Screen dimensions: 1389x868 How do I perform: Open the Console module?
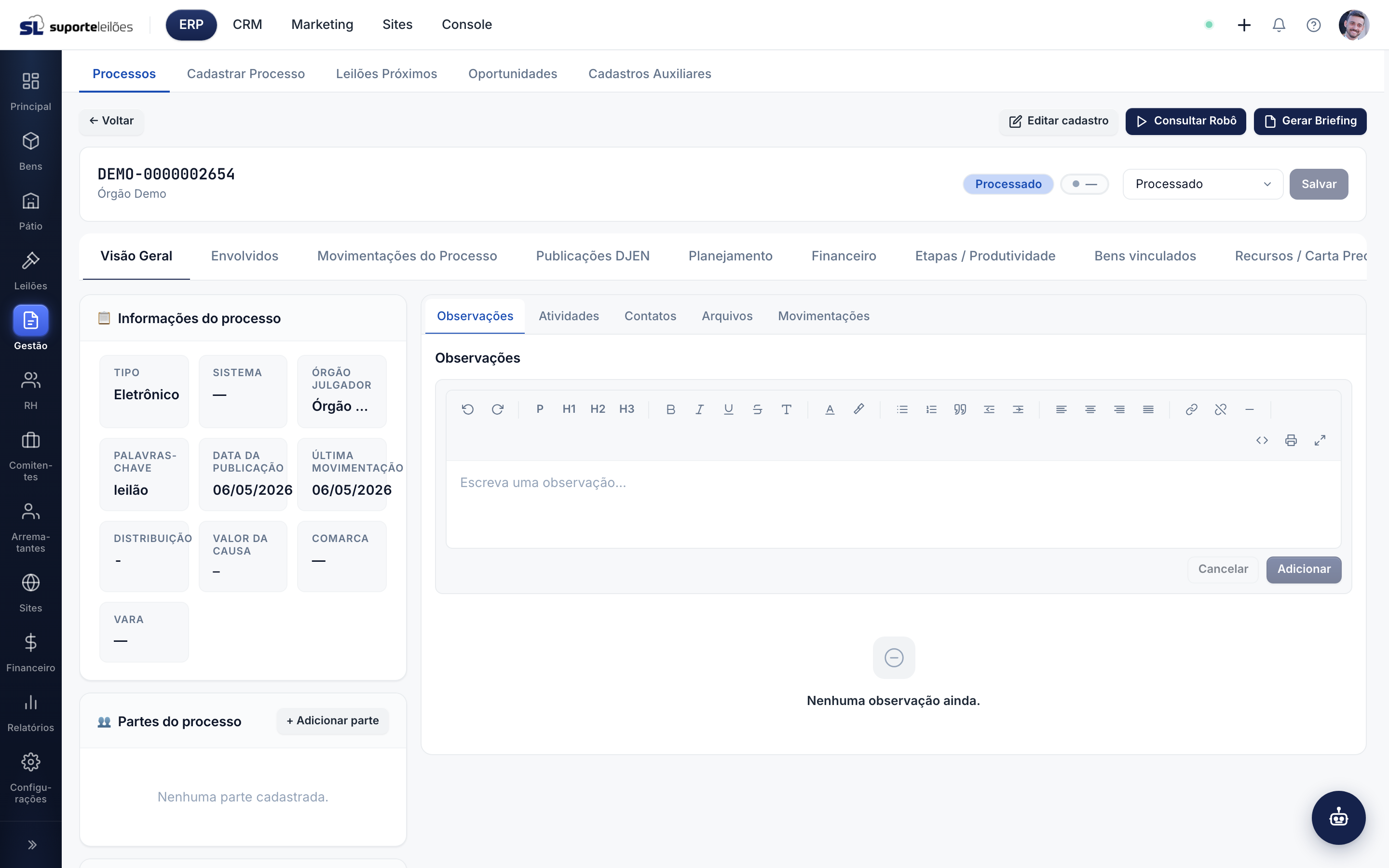[x=467, y=25]
